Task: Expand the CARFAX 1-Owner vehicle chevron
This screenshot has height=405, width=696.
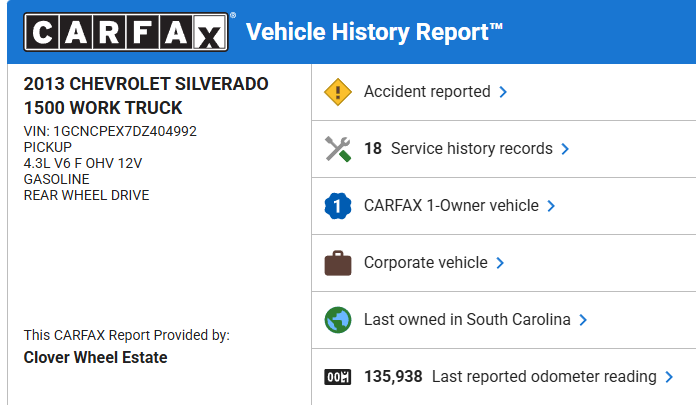Action: click(551, 206)
